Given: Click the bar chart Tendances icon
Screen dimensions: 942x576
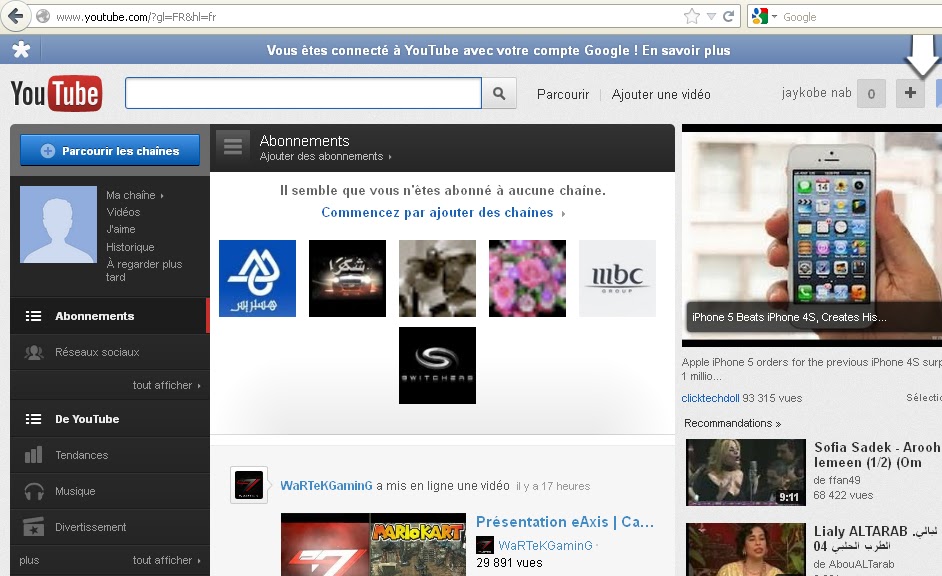Looking at the screenshot, I should point(34,455).
